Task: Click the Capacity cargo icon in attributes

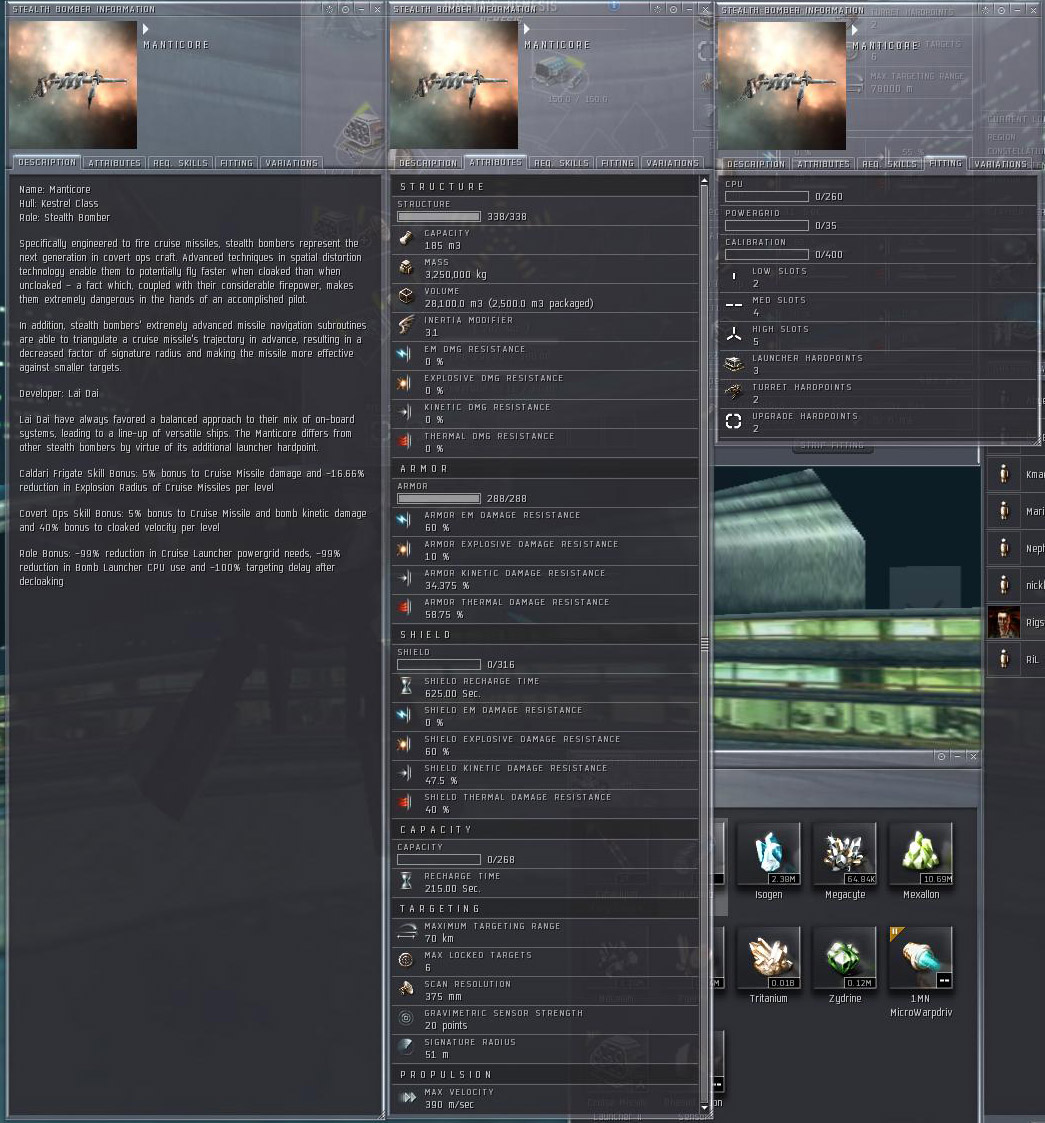Action: pyautogui.click(x=406, y=238)
